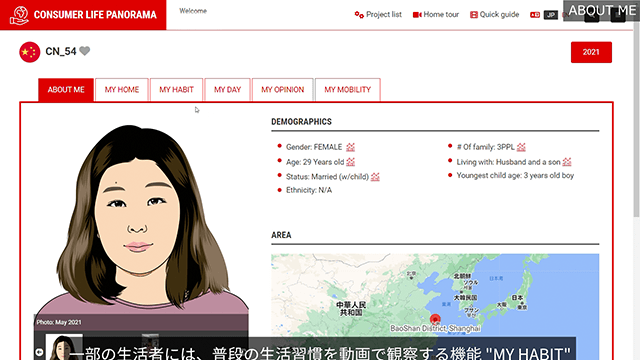Viewport: 640px width, 360px height.
Task: Click the icon beside Age: 29 Years old
Action: (x=350, y=162)
